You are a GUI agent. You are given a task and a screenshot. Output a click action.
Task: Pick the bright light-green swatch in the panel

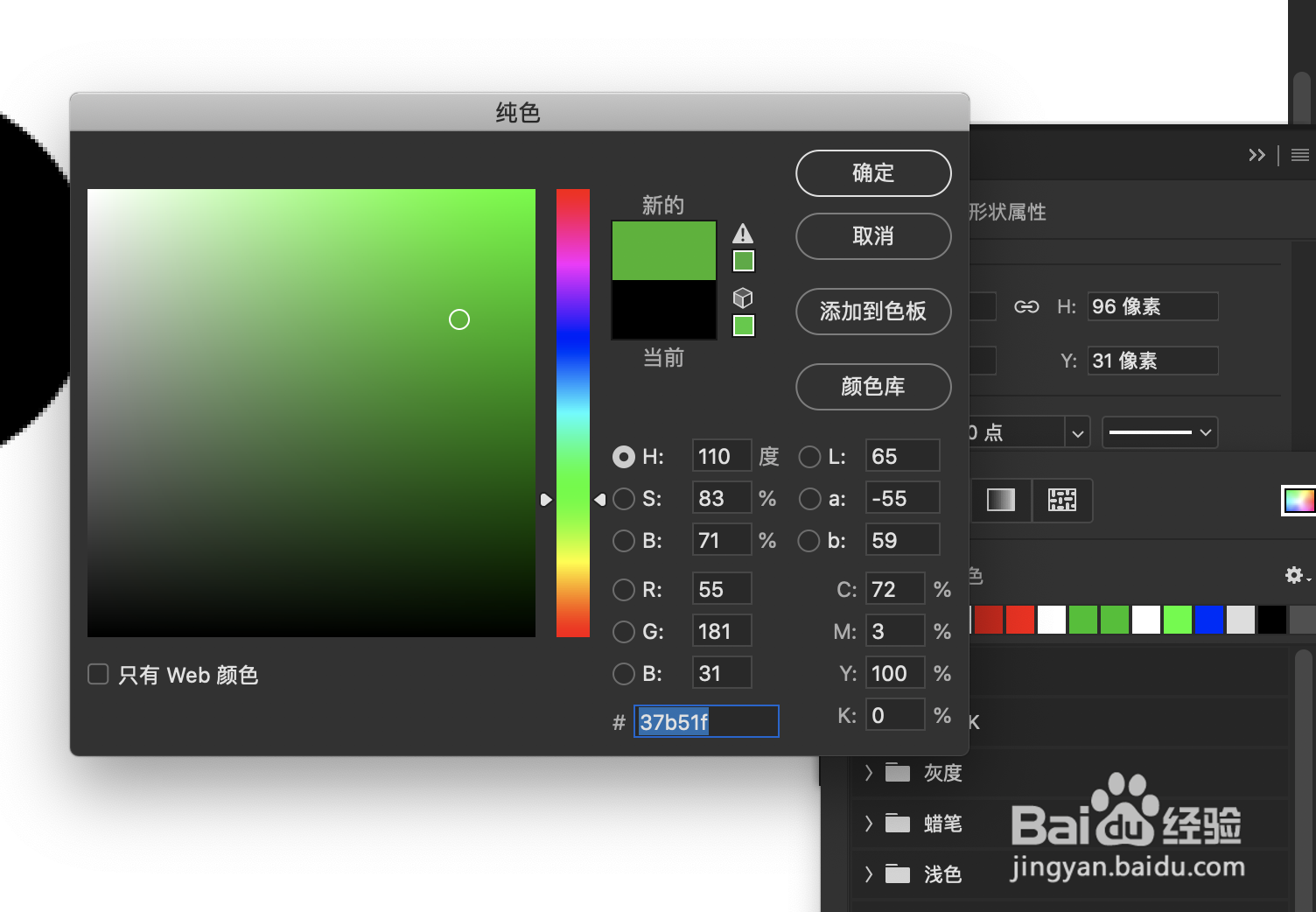(1178, 620)
